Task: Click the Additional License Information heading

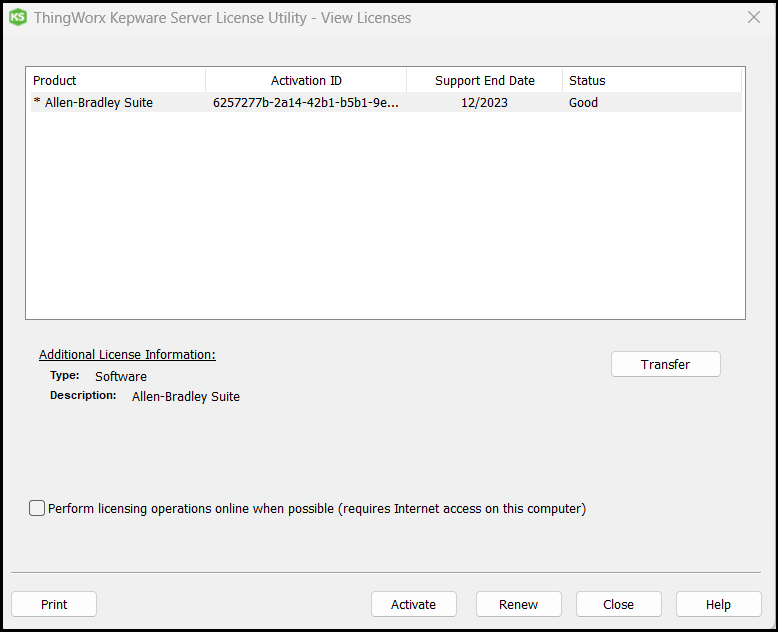Action: click(x=127, y=355)
